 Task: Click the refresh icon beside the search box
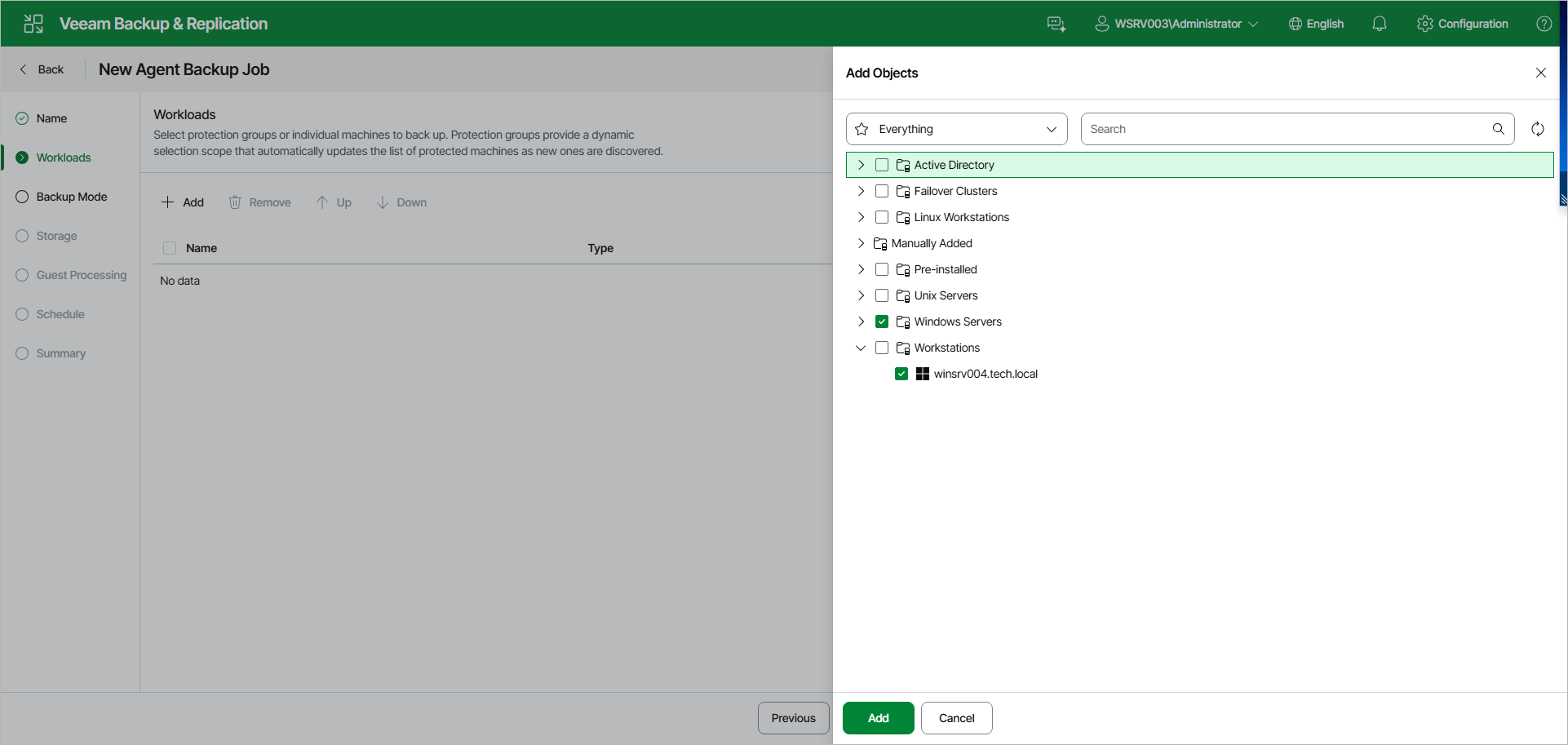1538,129
